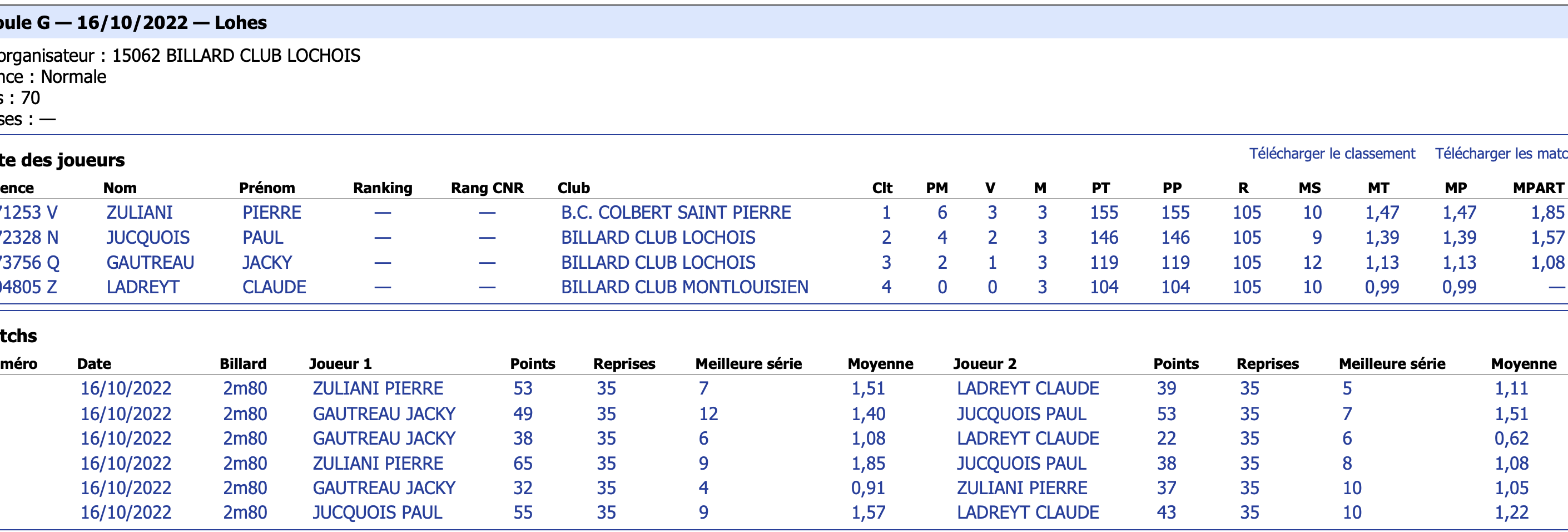Open B.C. COLBERT SAINT PIERRE club

tap(676, 212)
